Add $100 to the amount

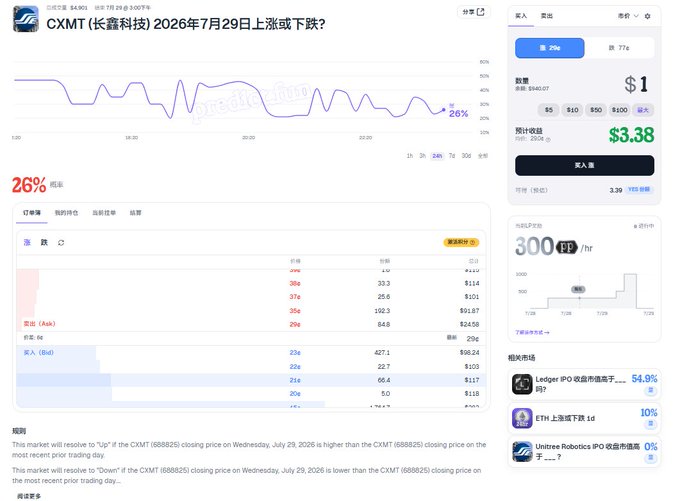619,110
